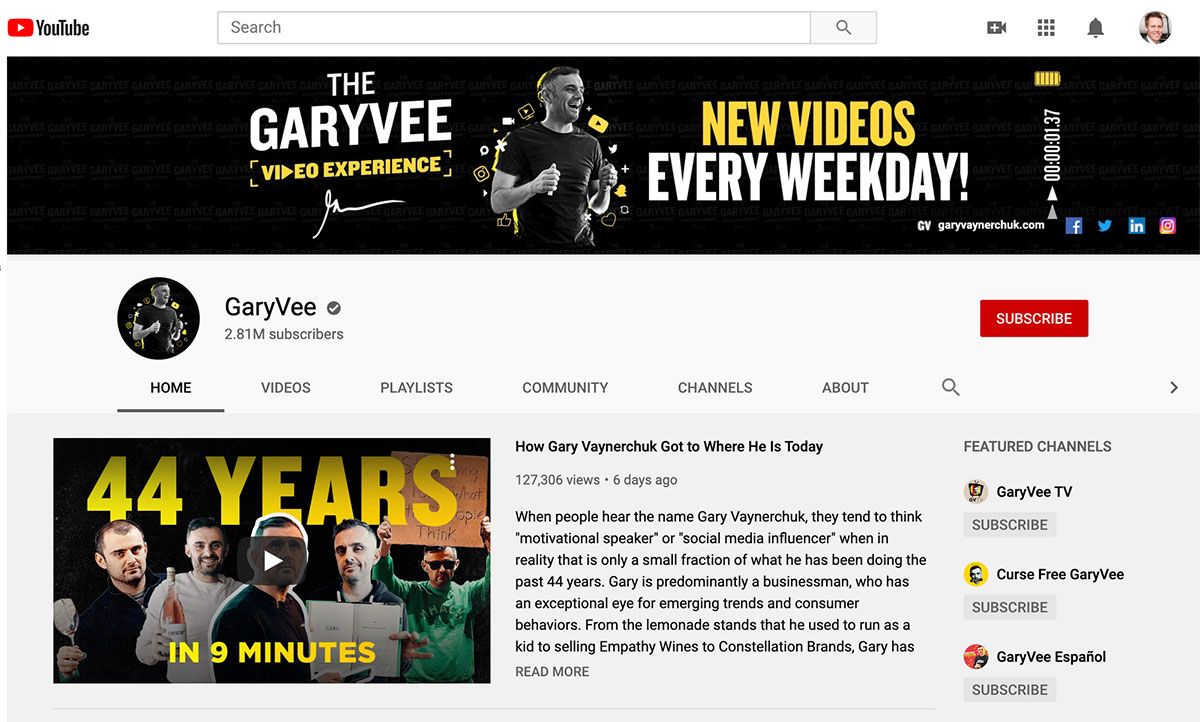Click the 44 Years video thumbnail image
This screenshot has height=722, width=1200.
tap(272, 561)
